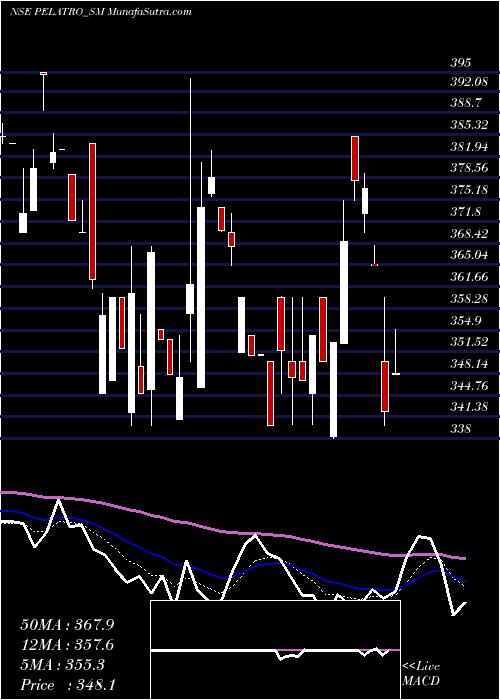
Task: Click inside the MACD indicator box
Action: tap(275, 650)
